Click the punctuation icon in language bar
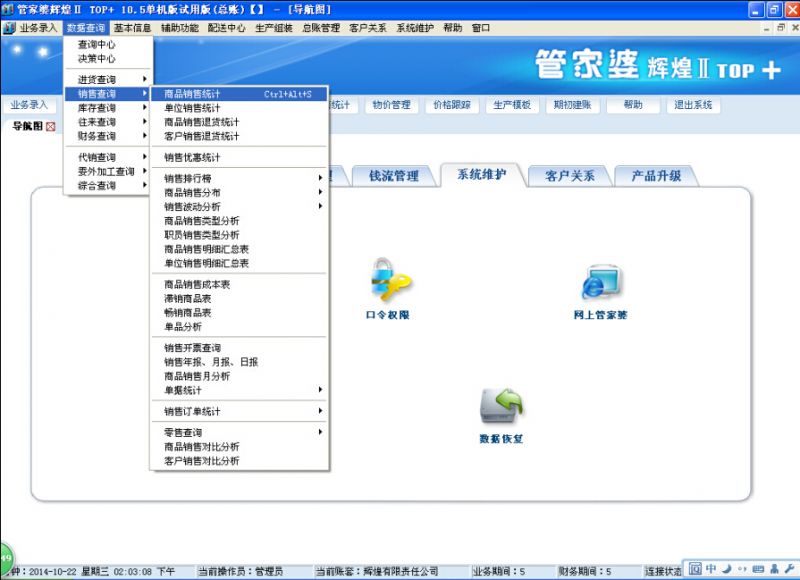This screenshot has height=580, width=800. pyautogui.click(x=742, y=569)
